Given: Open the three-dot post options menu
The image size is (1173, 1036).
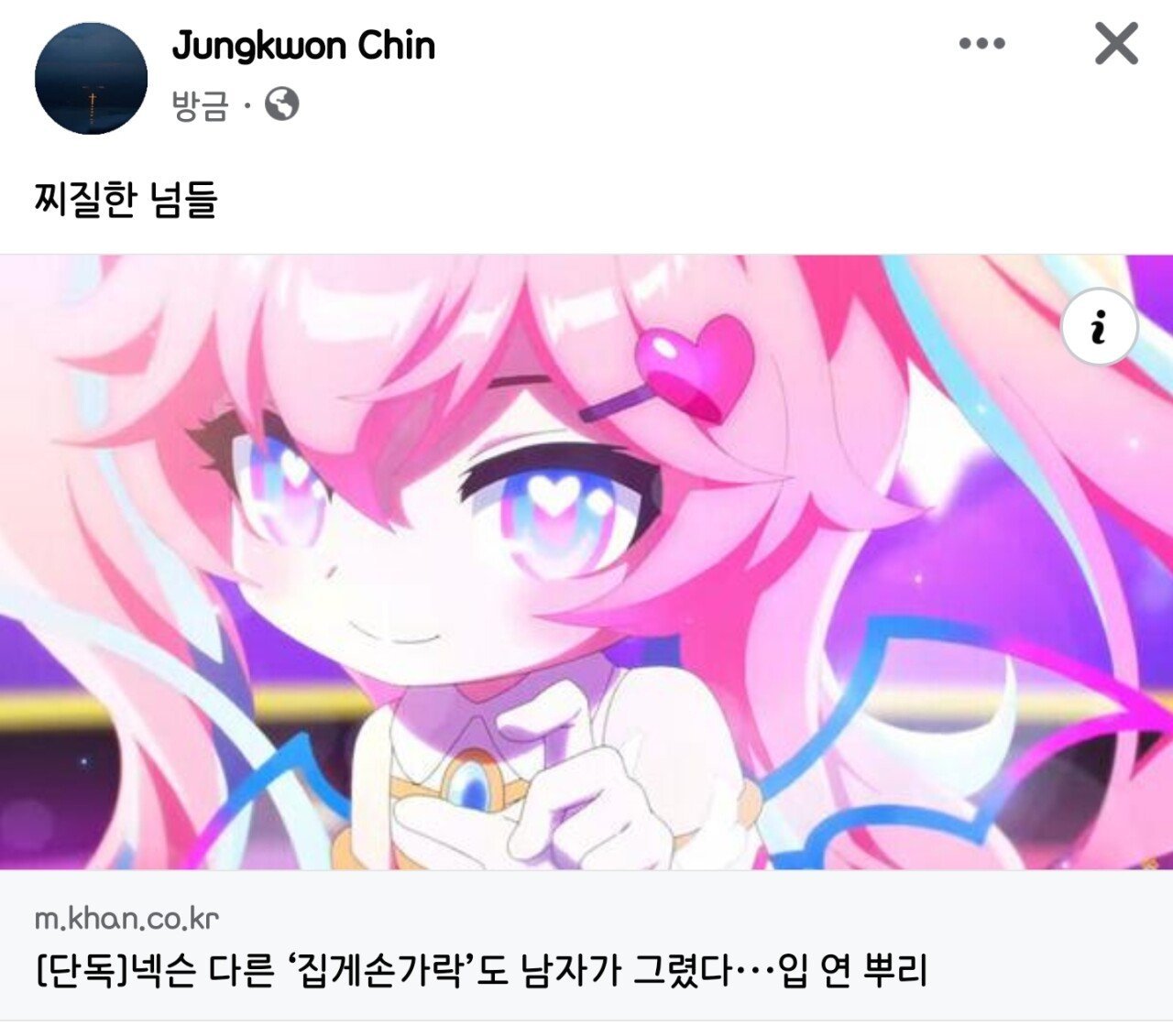Looking at the screenshot, I should [981, 43].
